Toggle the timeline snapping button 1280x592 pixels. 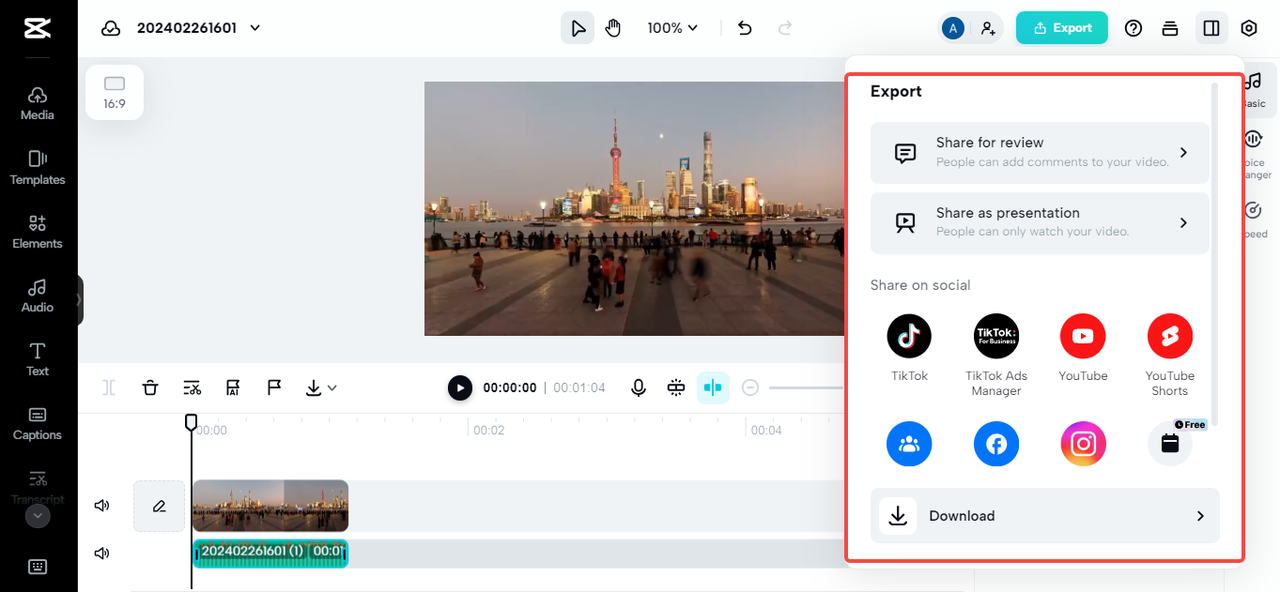point(712,388)
